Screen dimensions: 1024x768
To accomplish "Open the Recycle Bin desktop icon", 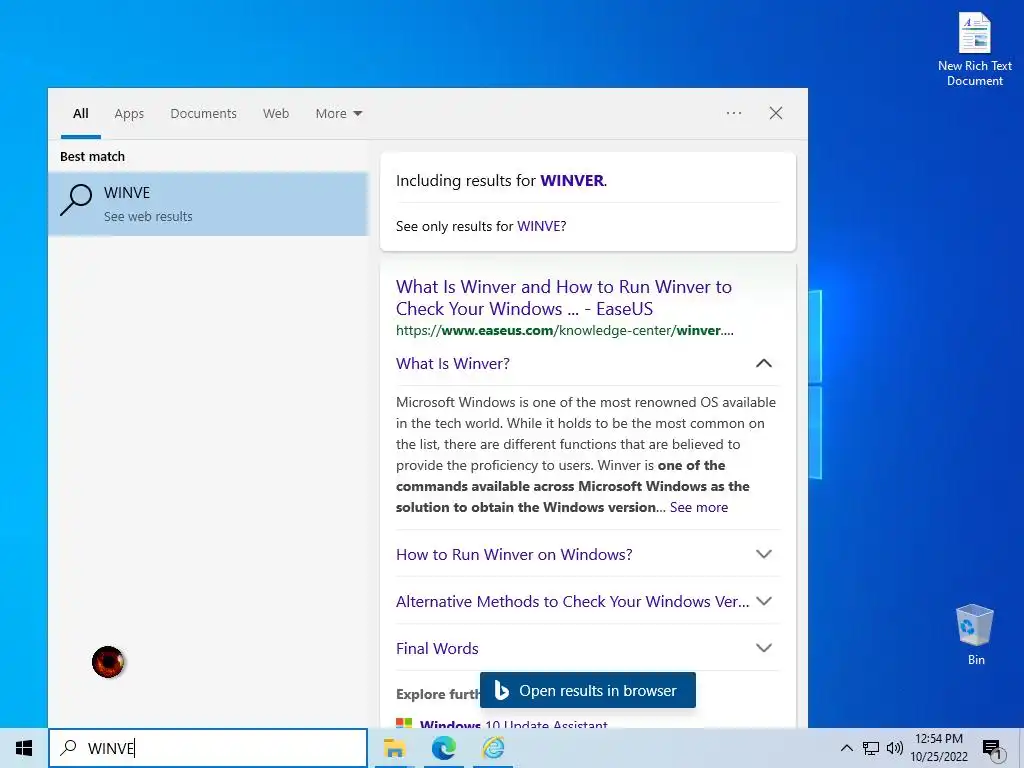I will pos(975,634).
